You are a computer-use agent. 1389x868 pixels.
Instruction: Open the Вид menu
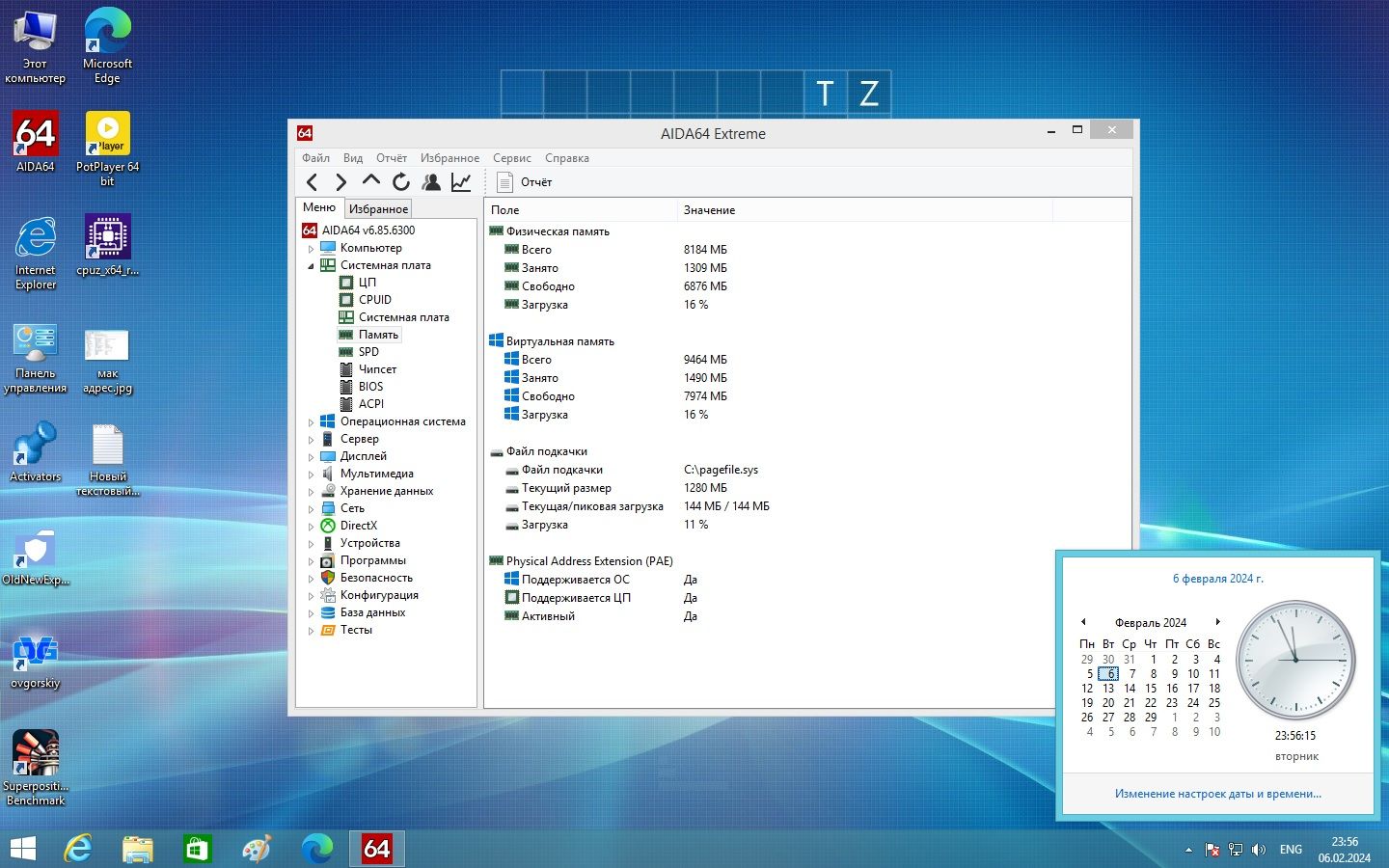click(353, 158)
